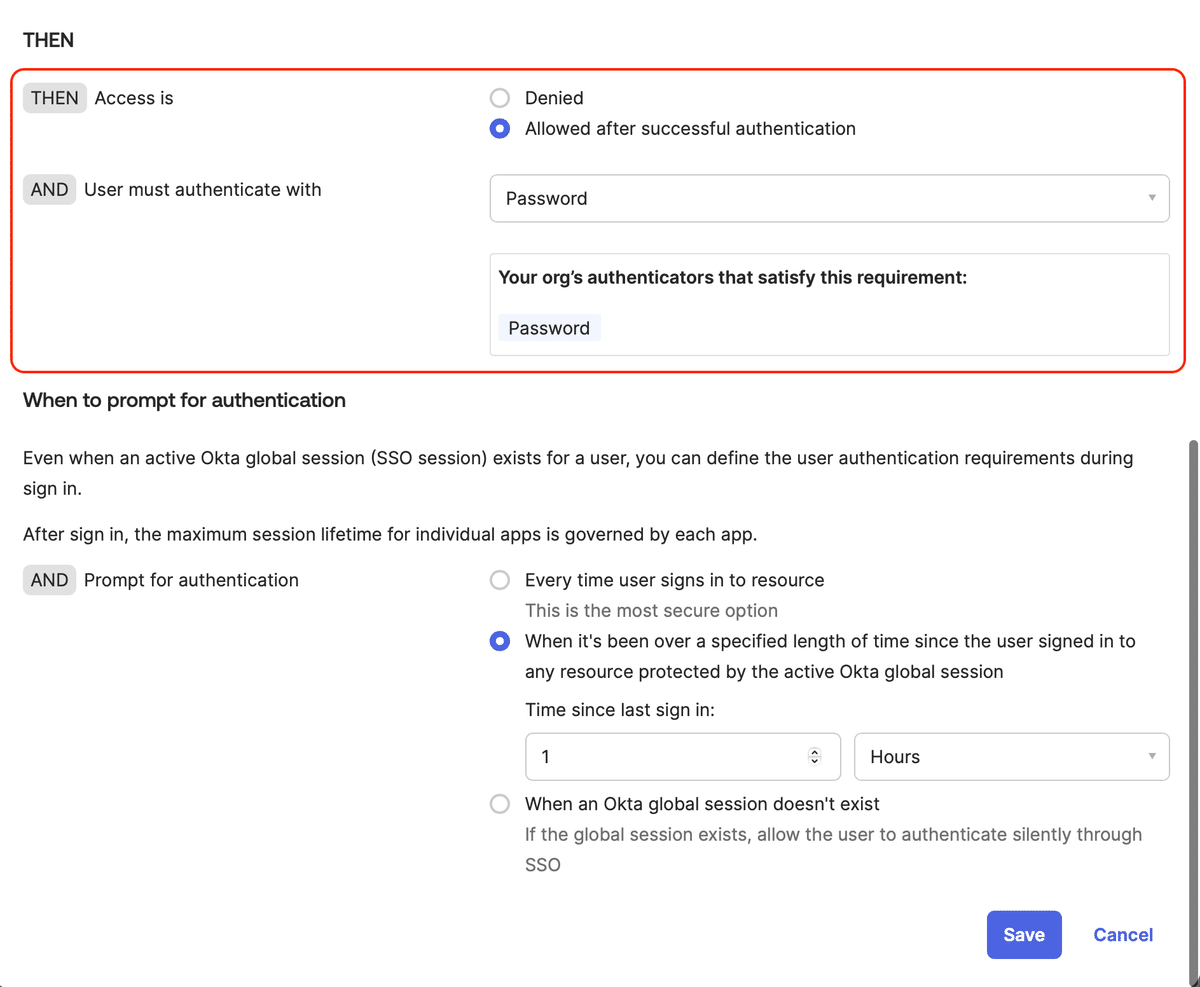Click the "AND" badge beside Prompt for authentication

coord(49,580)
